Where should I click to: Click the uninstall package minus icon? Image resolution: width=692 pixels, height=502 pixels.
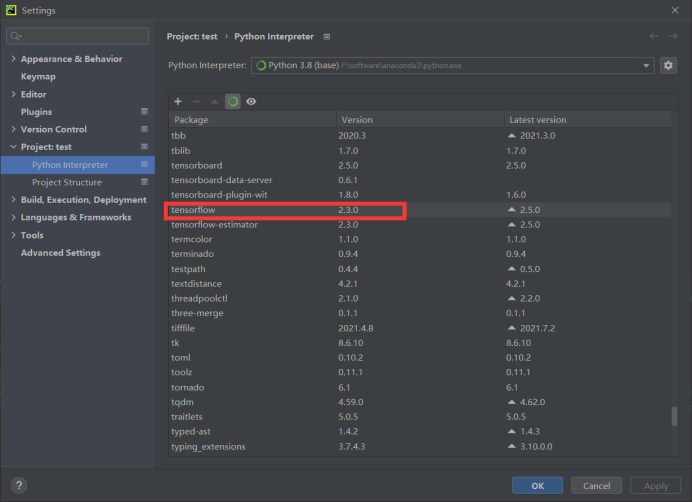point(196,102)
